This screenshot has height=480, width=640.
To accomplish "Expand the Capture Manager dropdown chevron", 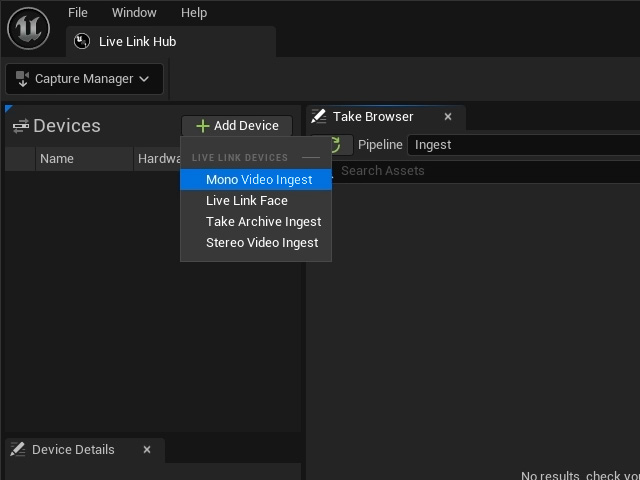I will pos(144,79).
